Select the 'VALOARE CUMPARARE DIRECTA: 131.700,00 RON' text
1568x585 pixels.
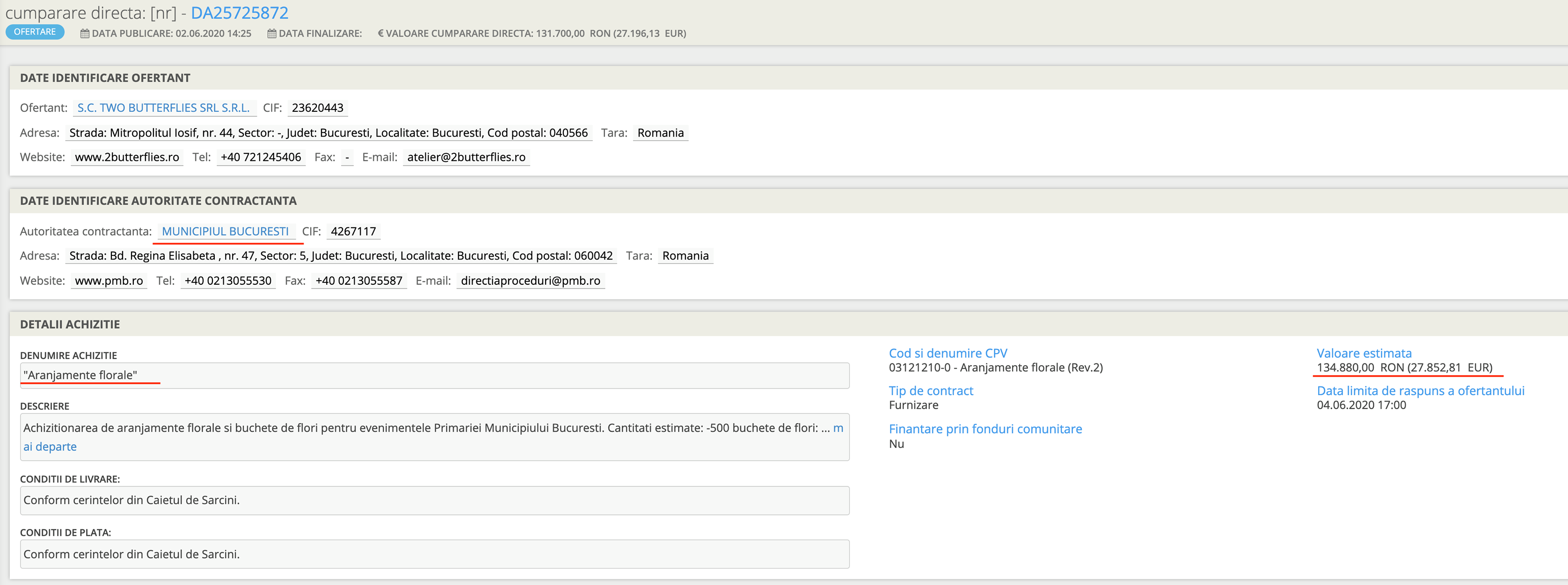click(x=498, y=34)
